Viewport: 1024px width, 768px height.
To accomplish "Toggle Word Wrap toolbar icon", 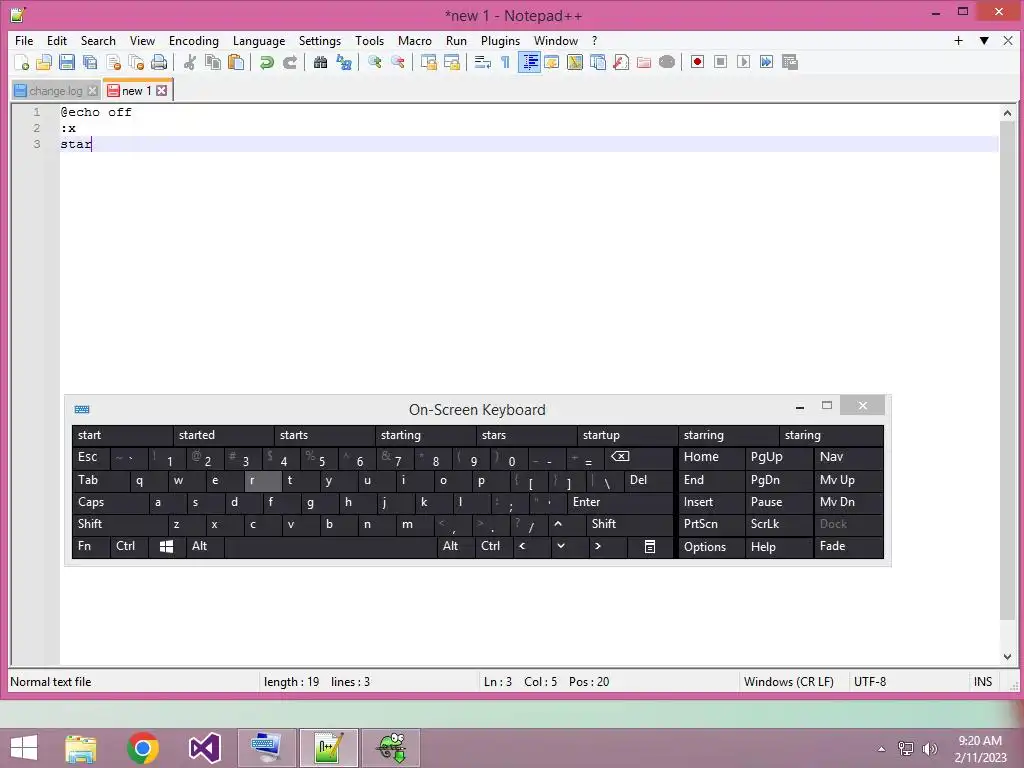I will coord(483,62).
